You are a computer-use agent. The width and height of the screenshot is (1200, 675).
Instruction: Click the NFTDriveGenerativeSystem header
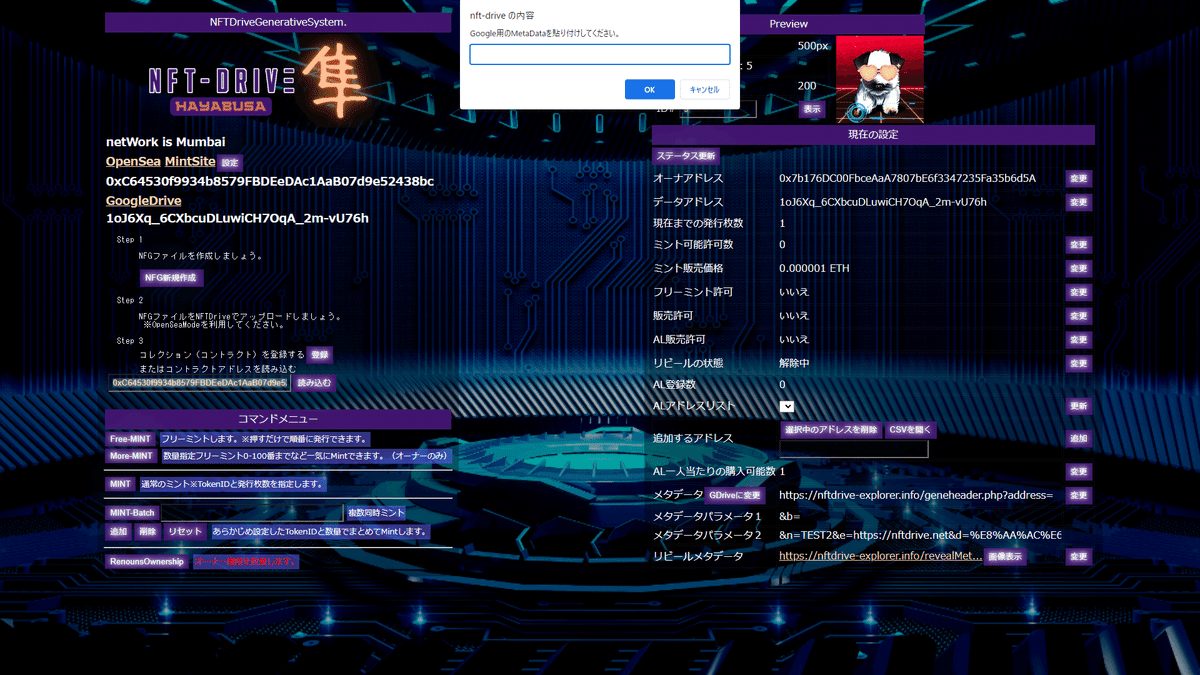click(x=278, y=22)
